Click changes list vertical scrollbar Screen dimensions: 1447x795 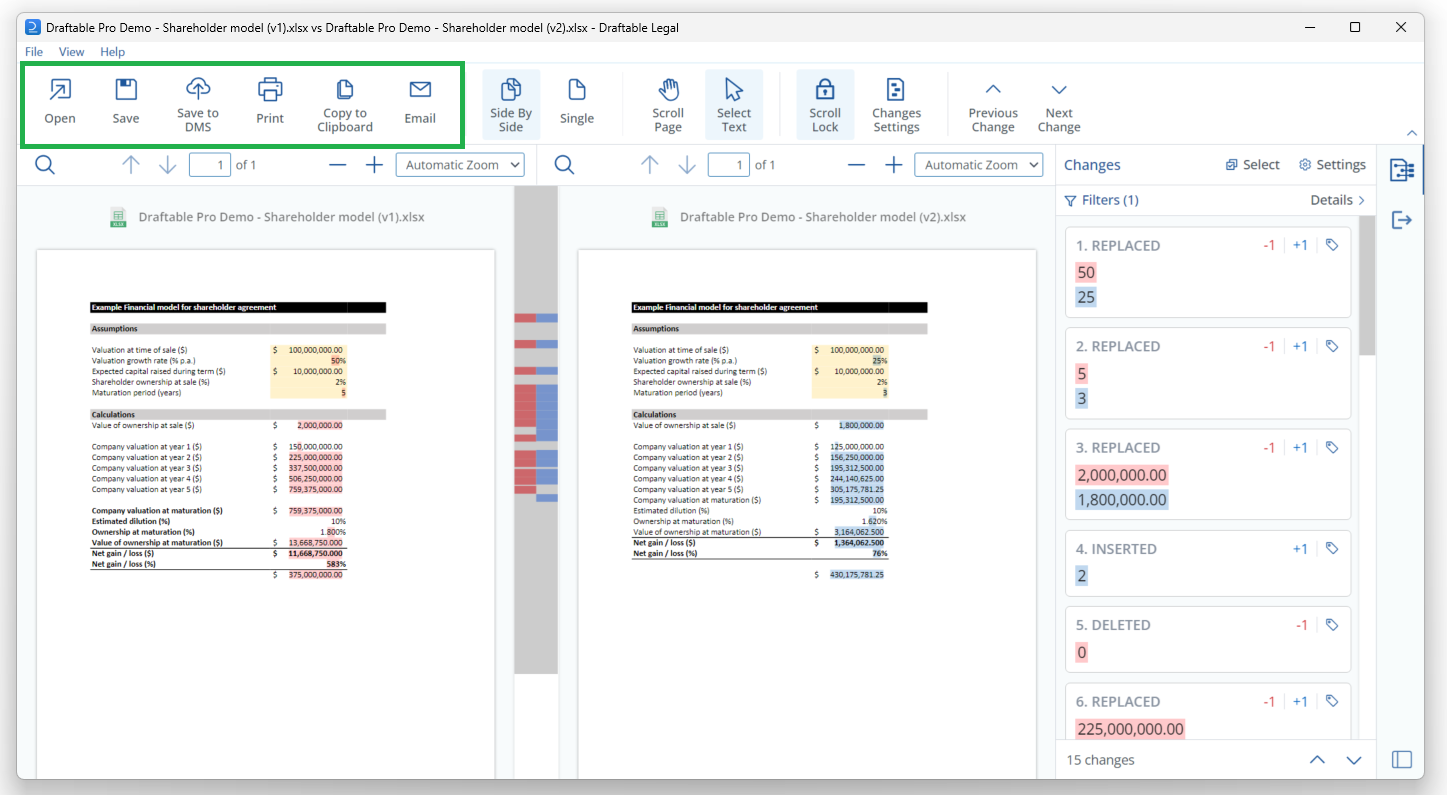click(x=1366, y=285)
